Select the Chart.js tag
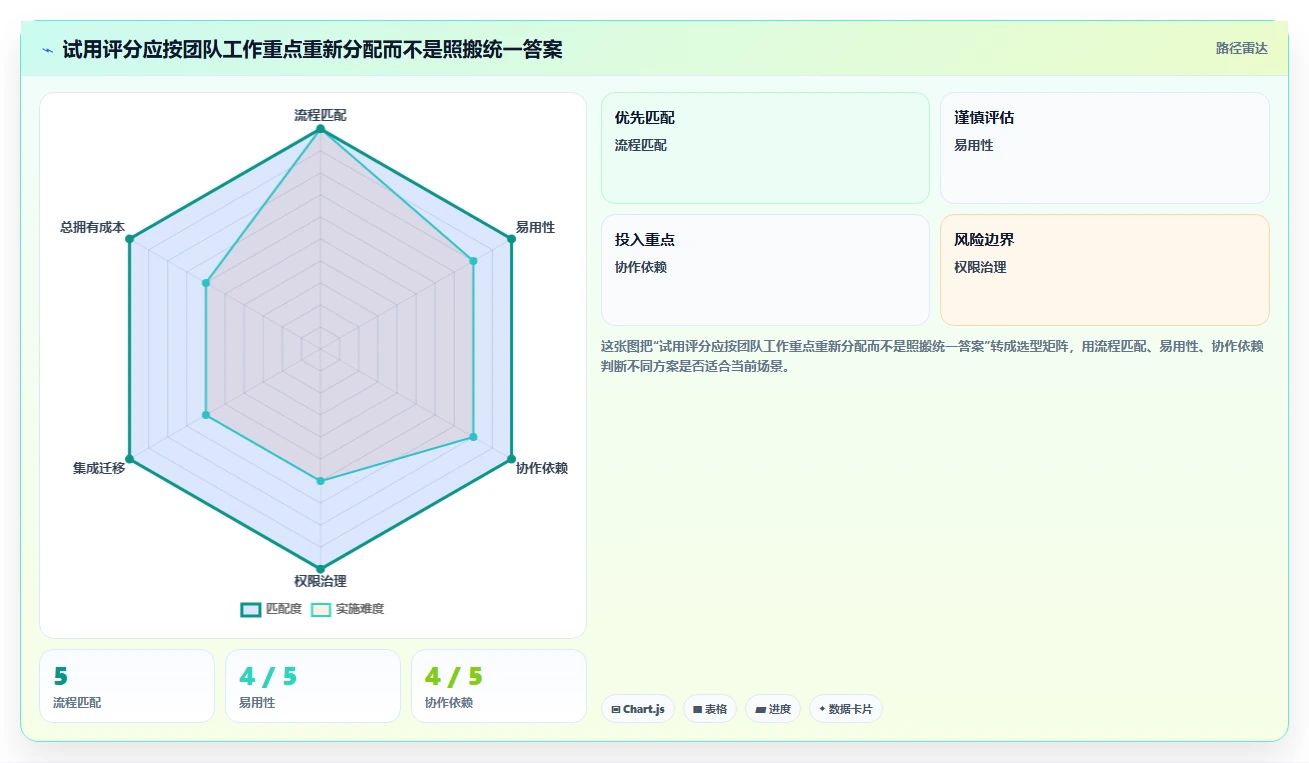This screenshot has height=763, width=1309. coord(638,709)
